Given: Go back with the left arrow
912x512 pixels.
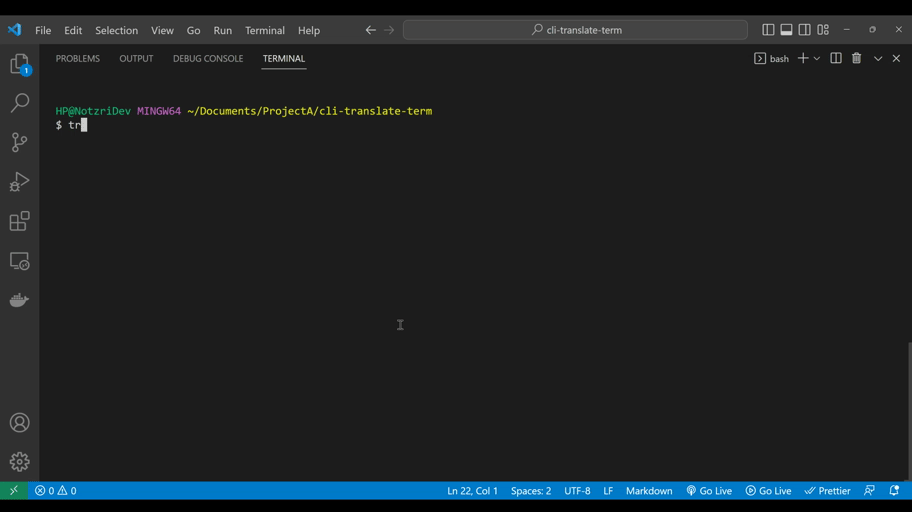Looking at the screenshot, I should pos(370,30).
